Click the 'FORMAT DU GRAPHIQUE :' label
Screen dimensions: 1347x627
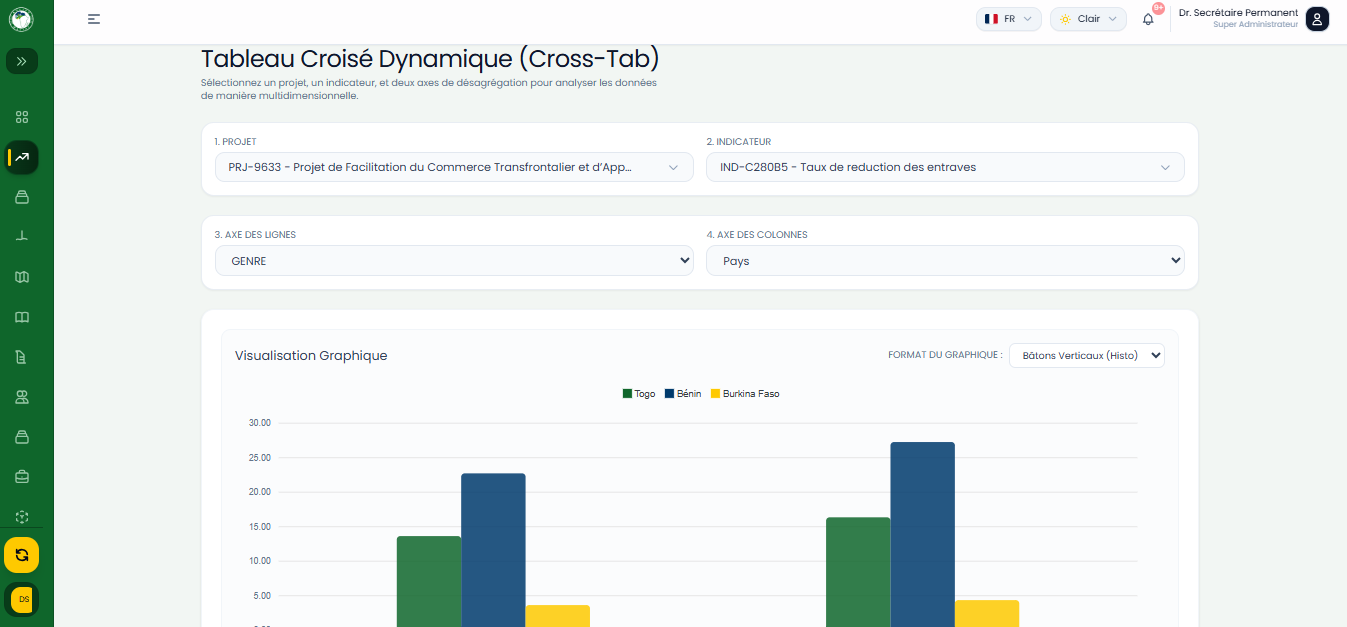tap(945, 355)
